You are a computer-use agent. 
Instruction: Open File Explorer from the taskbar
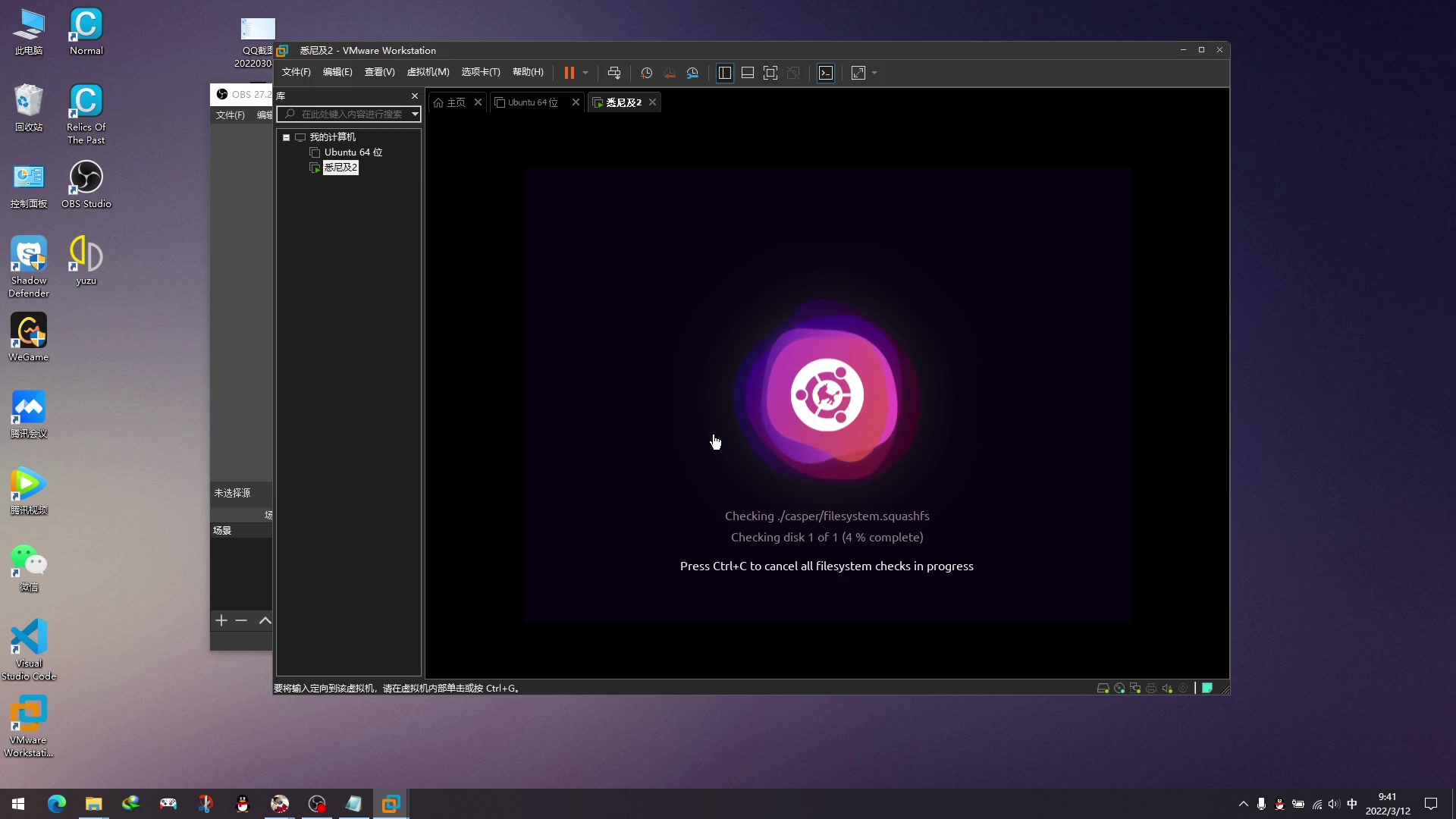click(x=93, y=804)
